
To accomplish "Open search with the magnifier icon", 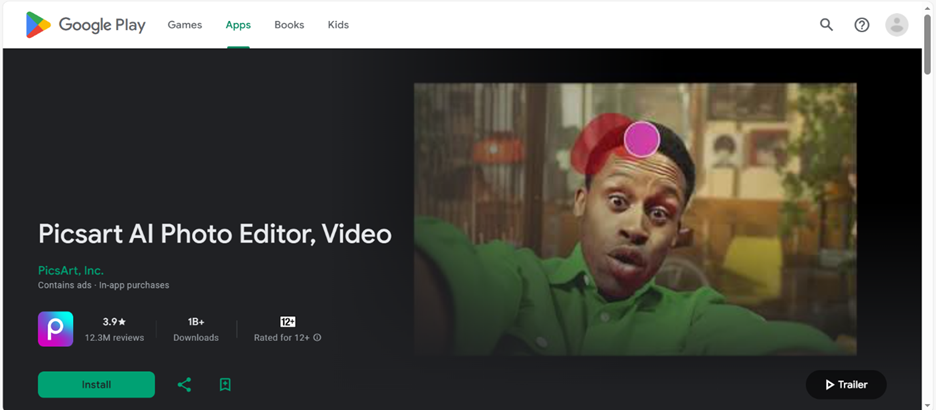I will tap(826, 25).
